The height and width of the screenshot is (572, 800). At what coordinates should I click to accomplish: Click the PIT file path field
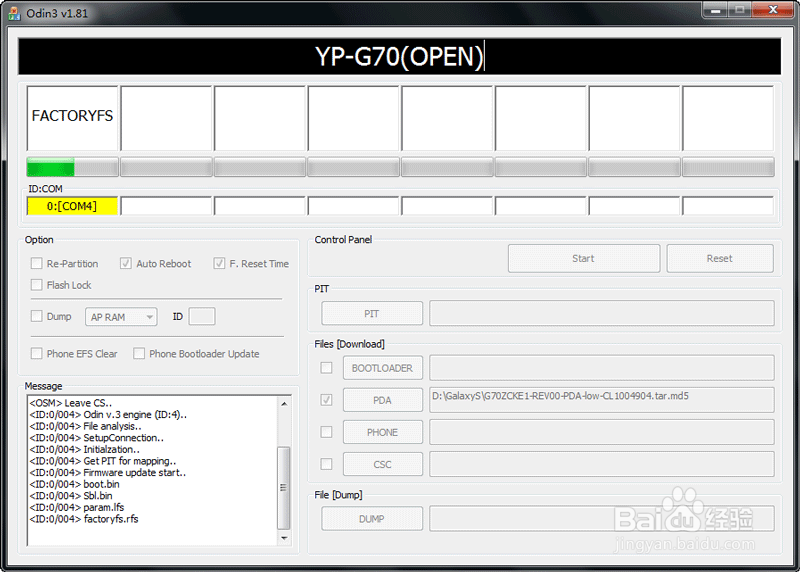tap(602, 313)
